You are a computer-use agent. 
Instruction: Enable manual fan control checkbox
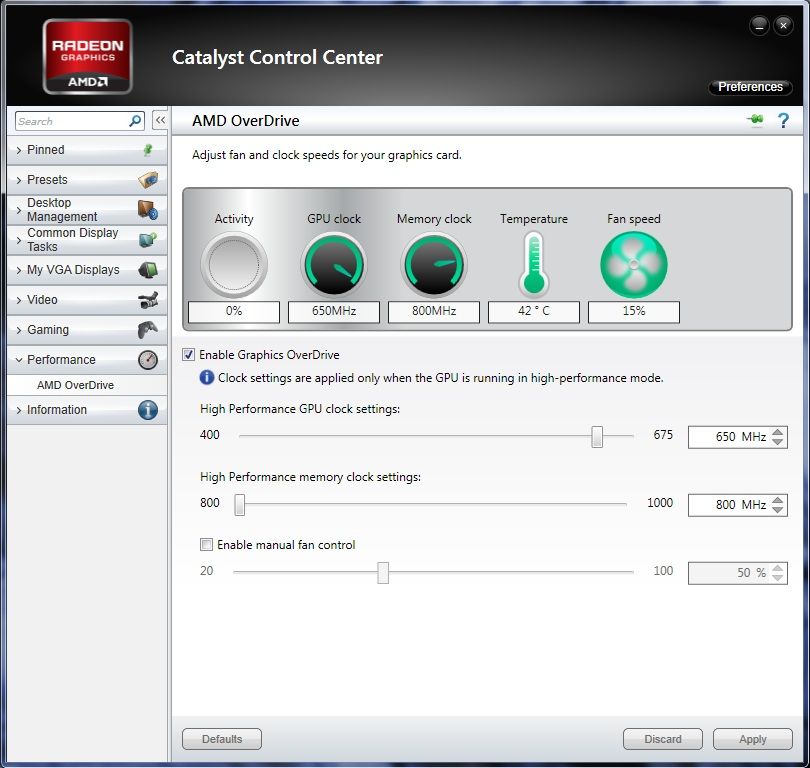coord(207,545)
